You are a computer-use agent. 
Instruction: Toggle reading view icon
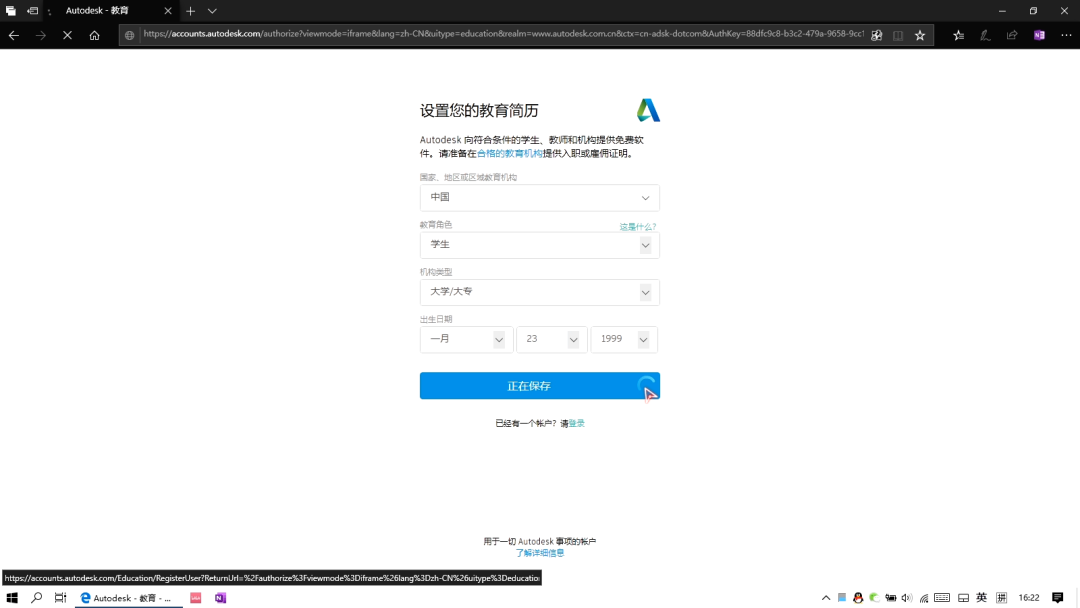coord(898,35)
